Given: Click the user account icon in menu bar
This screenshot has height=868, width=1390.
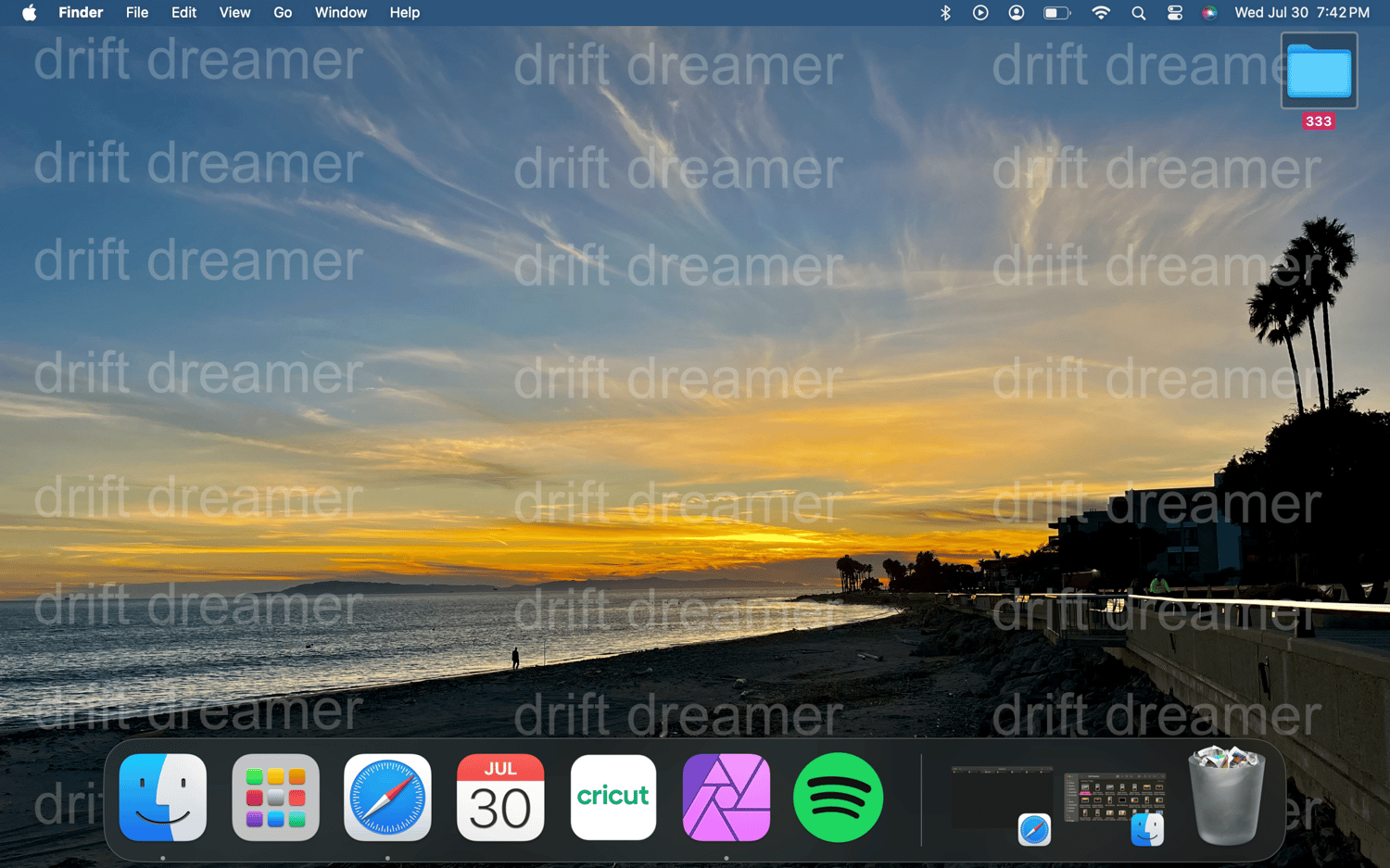Looking at the screenshot, I should [1017, 13].
